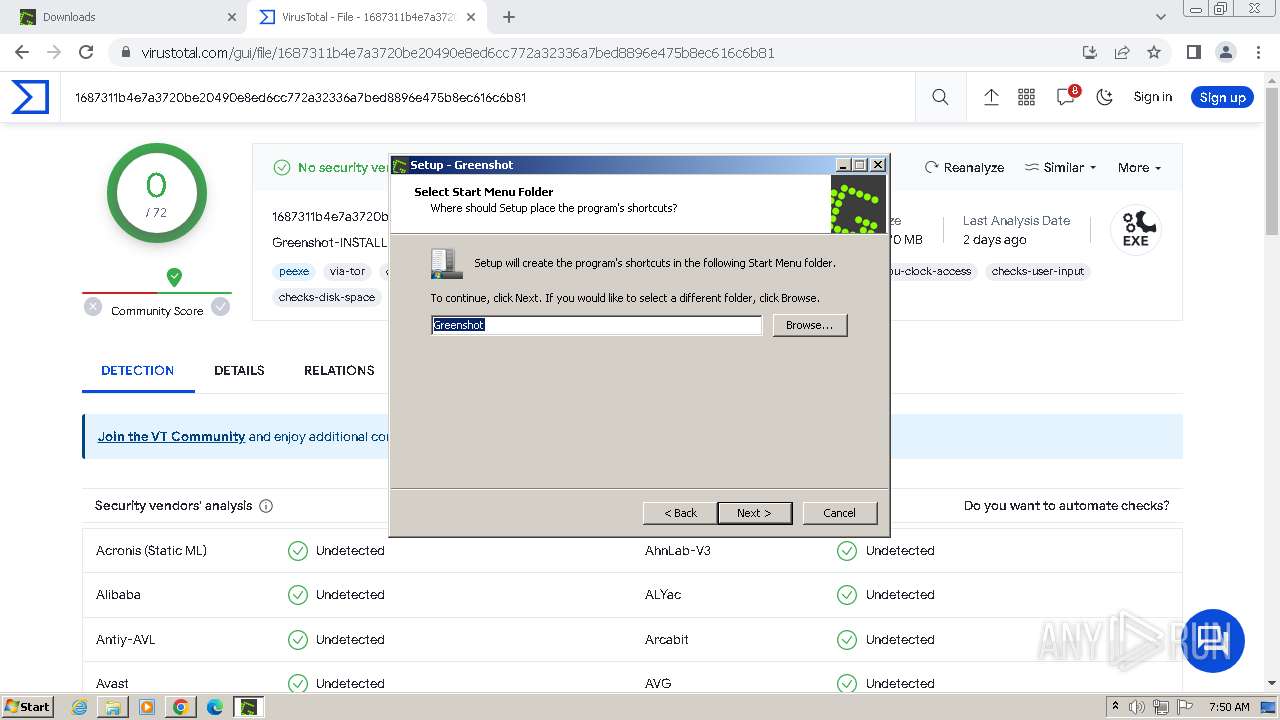
Task: Expand the Similar dropdown
Action: pos(1061,168)
